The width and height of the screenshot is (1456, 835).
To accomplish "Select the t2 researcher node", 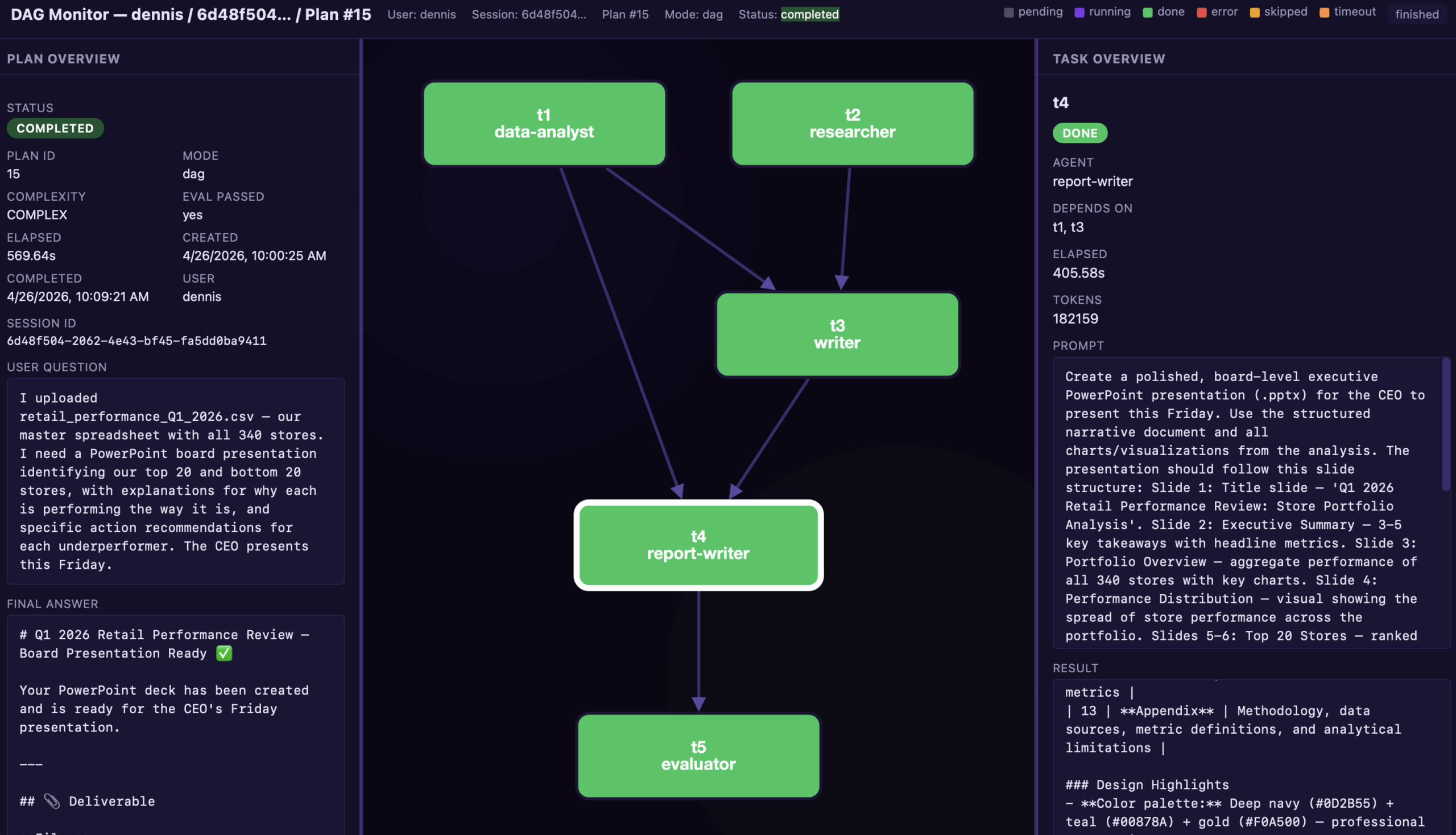I will click(852, 123).
